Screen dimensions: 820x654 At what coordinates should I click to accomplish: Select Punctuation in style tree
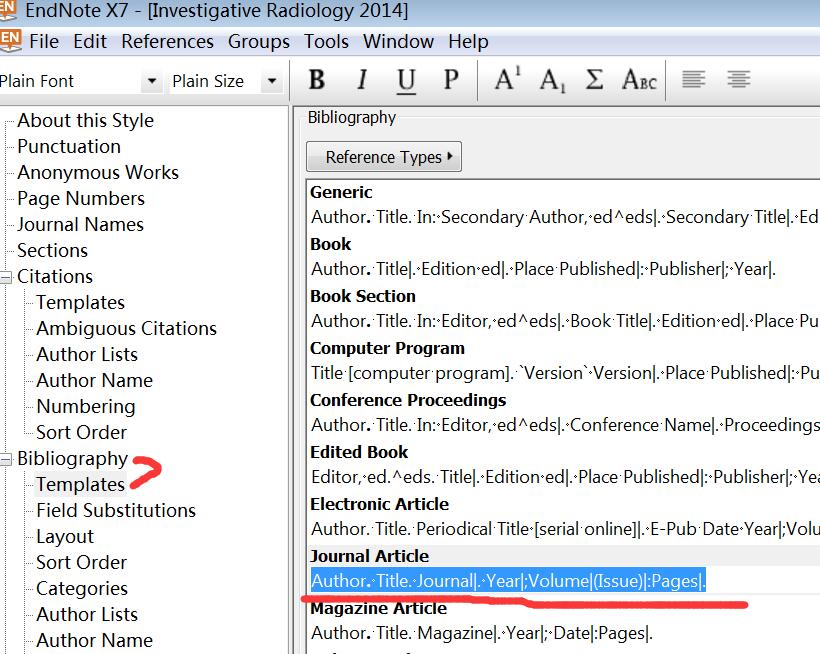click(69, 146)
